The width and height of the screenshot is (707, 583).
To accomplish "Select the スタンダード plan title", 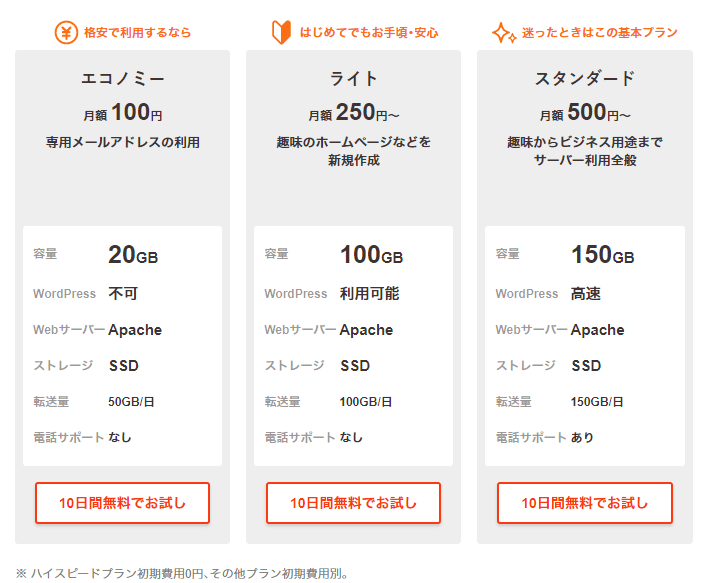I will [585, 79].
